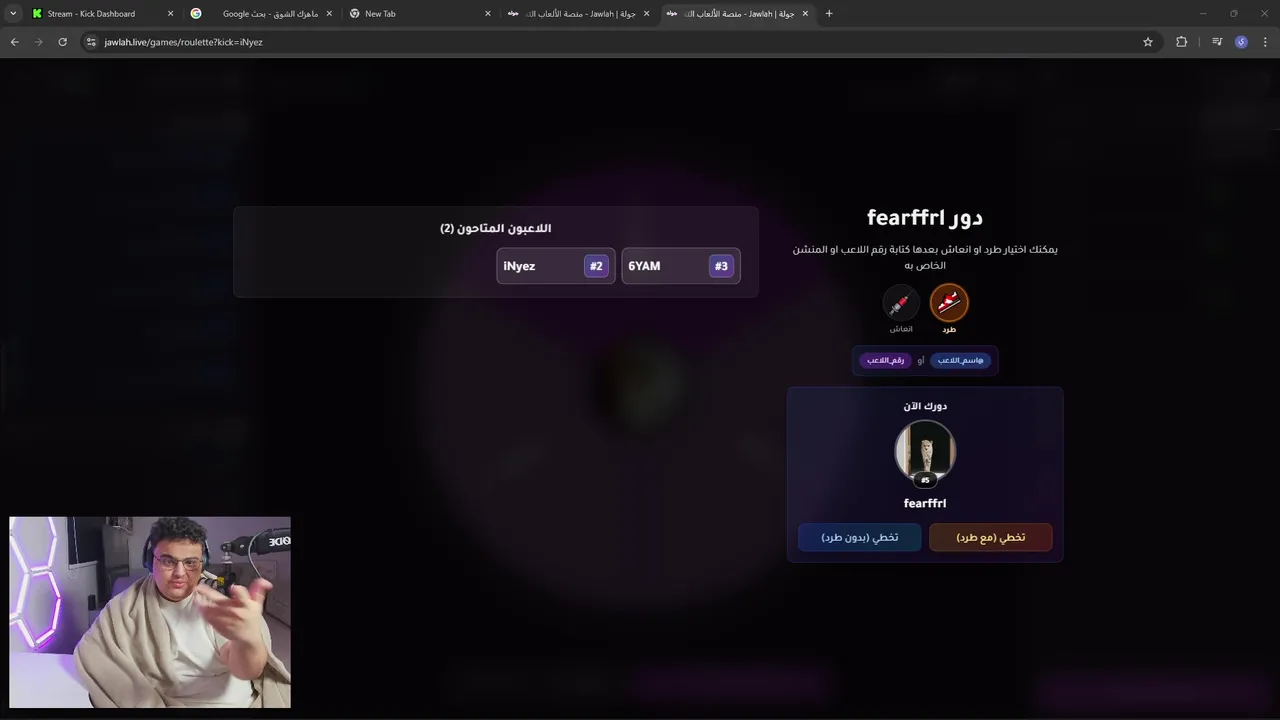Close the Google search tab
Viewport: 1280px width, 720px height.
[x=329, y=14]
